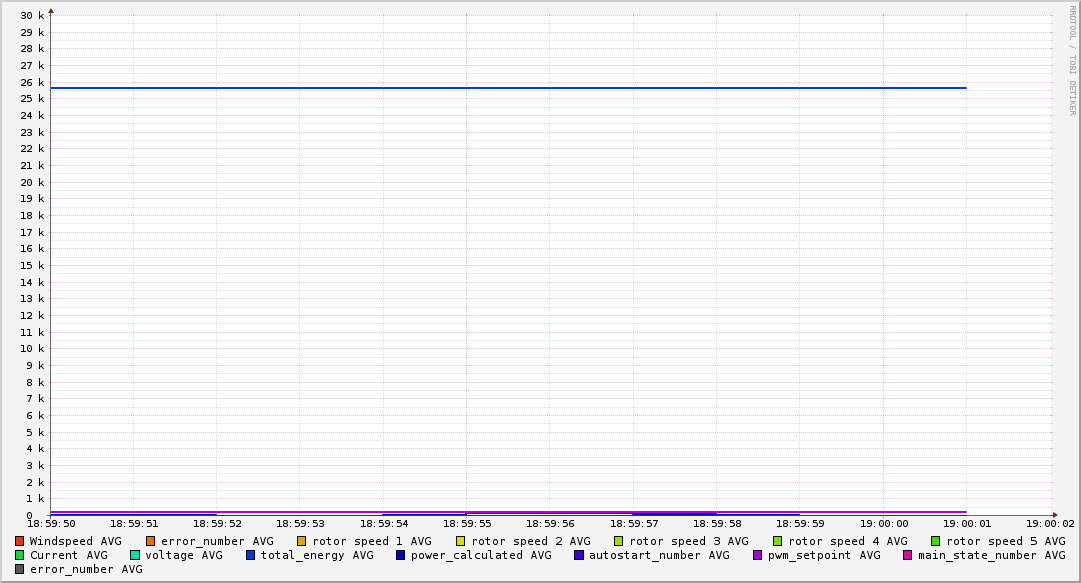
Task: Select the blue total_energy AVG legend swatch
Action: click(x=251, y=555)
